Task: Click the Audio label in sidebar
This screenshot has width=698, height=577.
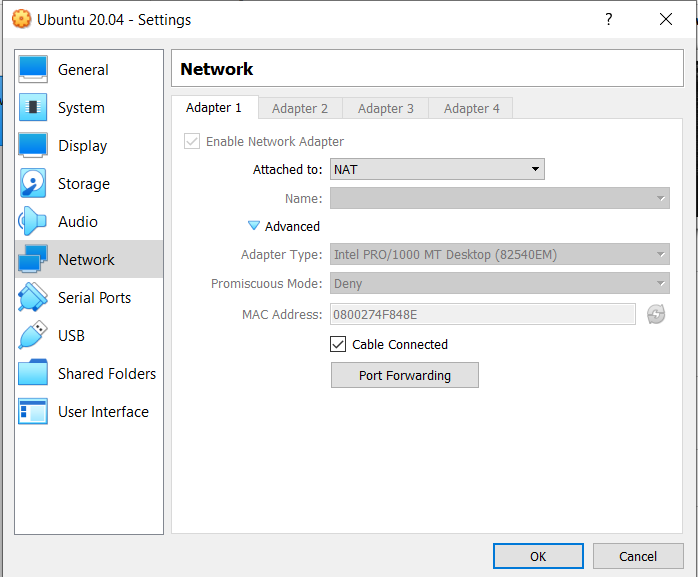Action: [78, 222]
